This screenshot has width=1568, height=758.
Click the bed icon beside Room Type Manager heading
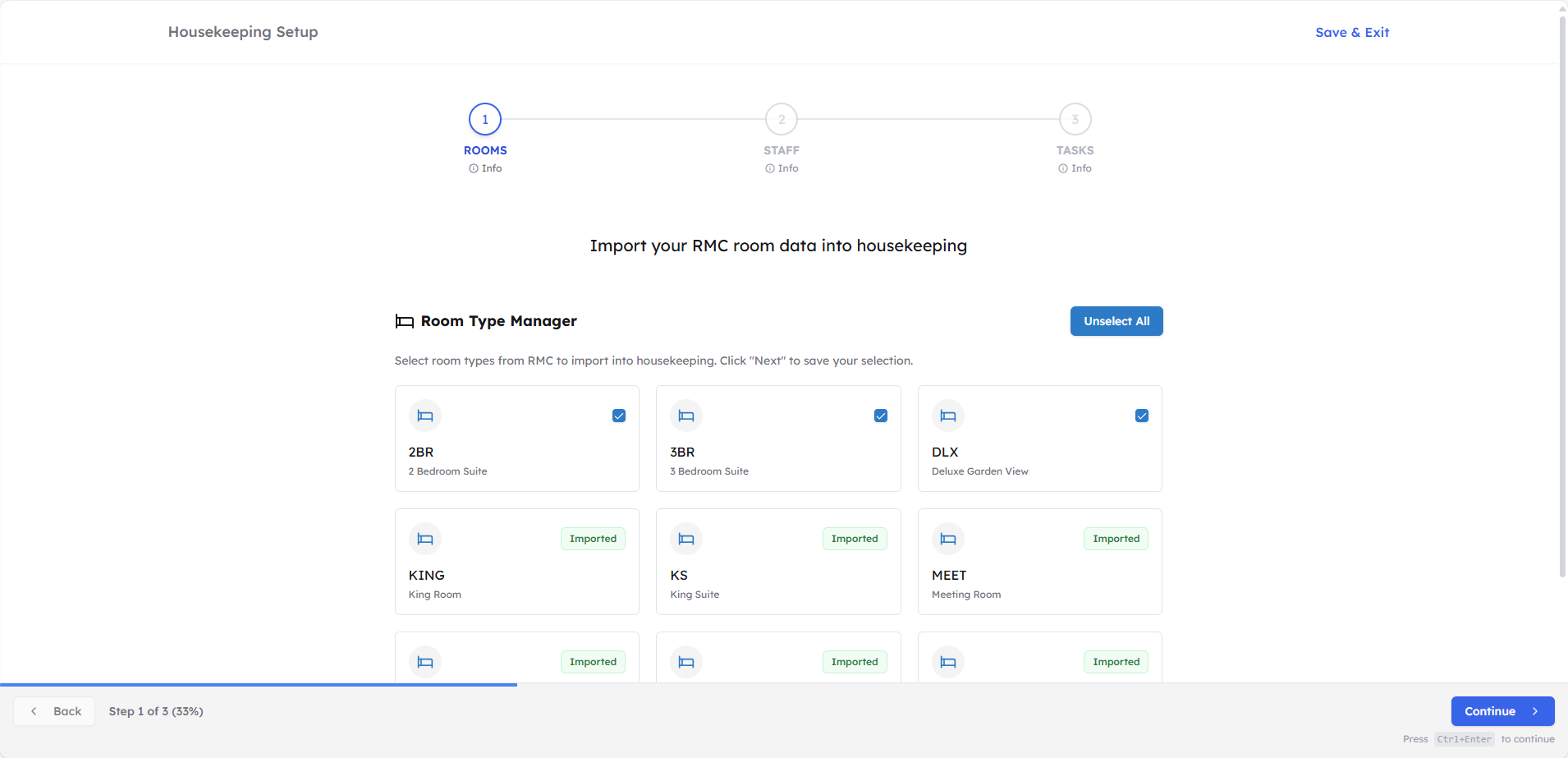404,321
